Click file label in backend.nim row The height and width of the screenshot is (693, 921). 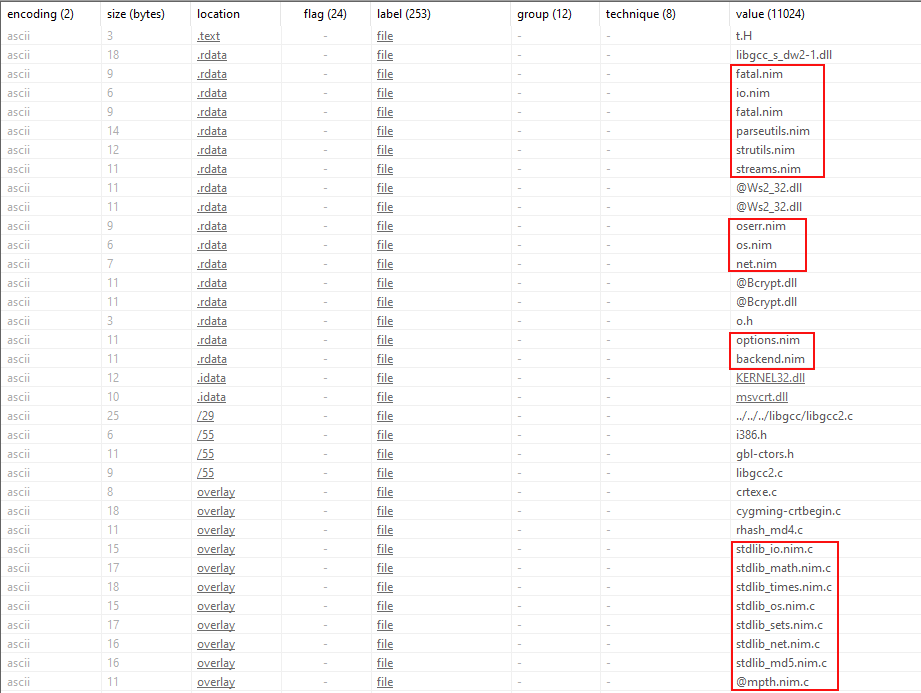[385, 359]
